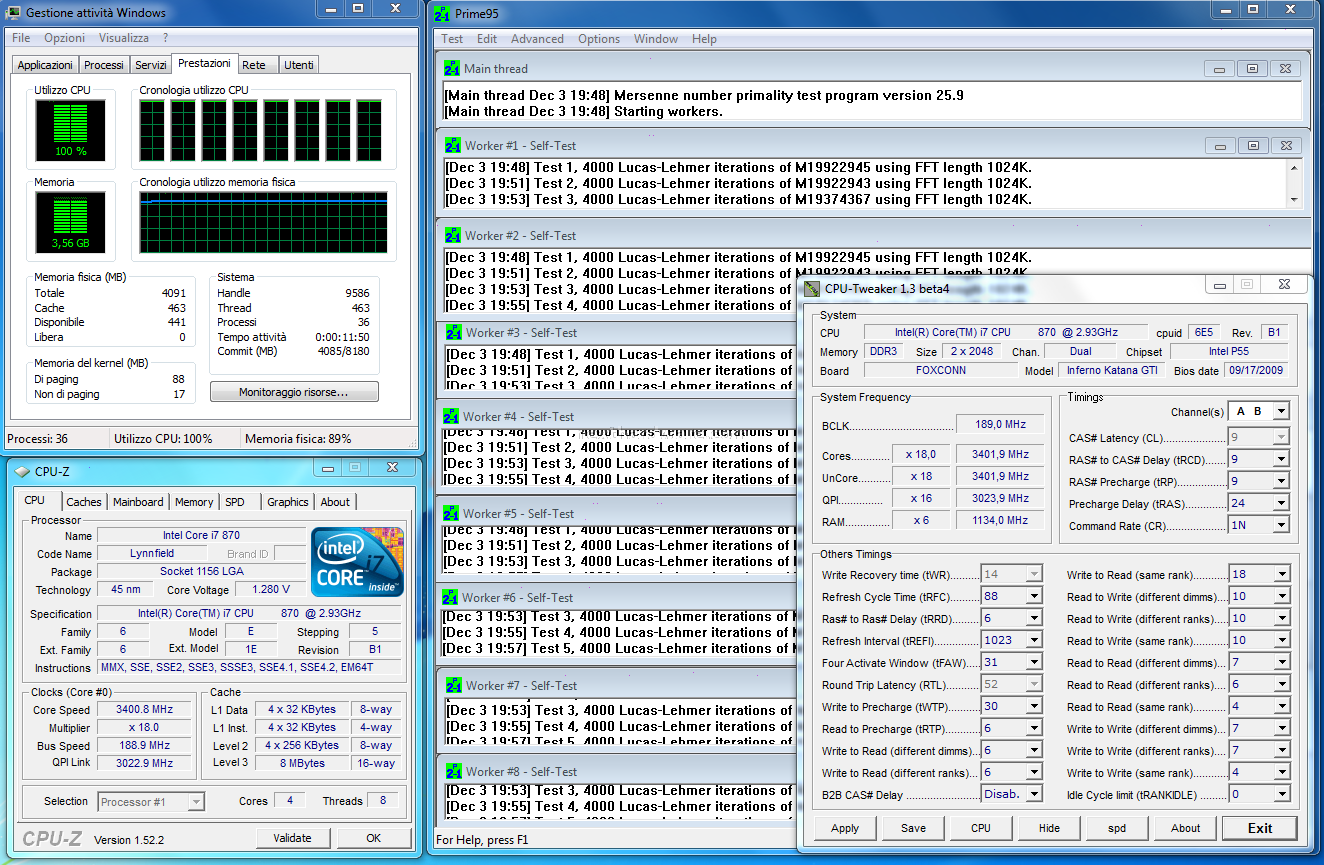Switch to the Mainboard tab in CPU-Z
1324x865 pixels.
click(x=138, y=502)
